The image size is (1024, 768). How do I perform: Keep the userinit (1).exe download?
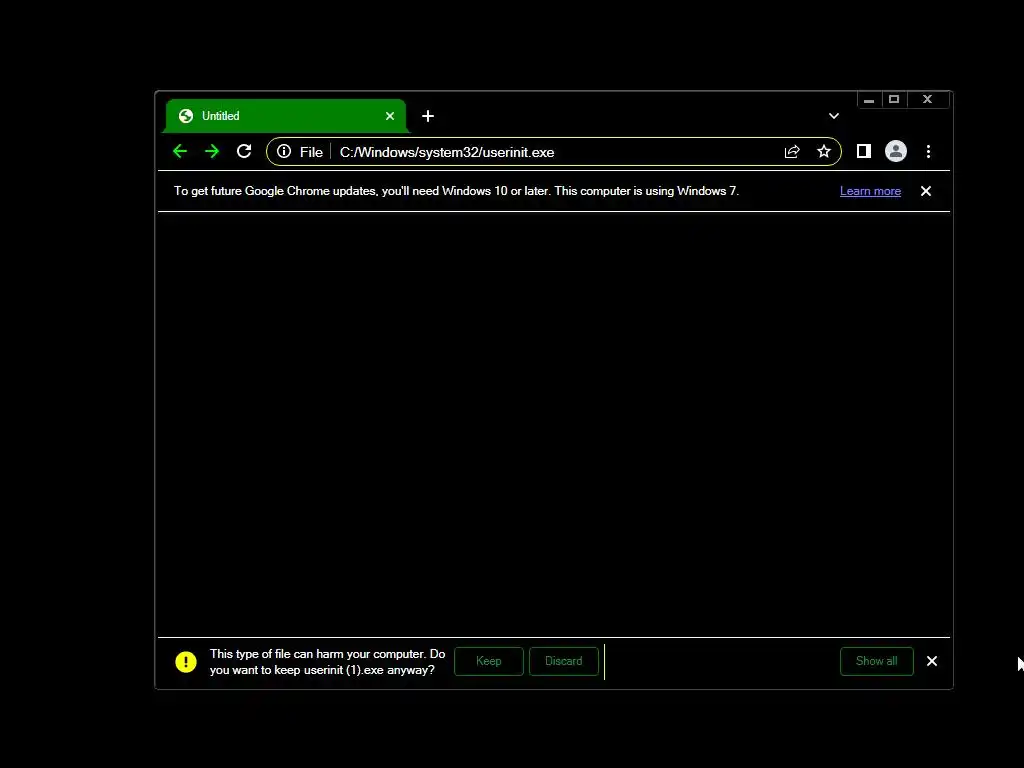click(x=488, y=662)
